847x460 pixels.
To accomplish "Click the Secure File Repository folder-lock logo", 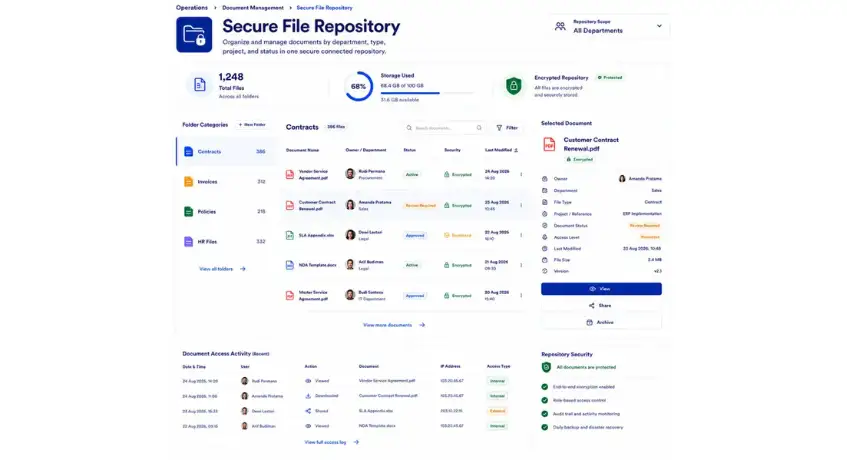I will coord(194,35).
